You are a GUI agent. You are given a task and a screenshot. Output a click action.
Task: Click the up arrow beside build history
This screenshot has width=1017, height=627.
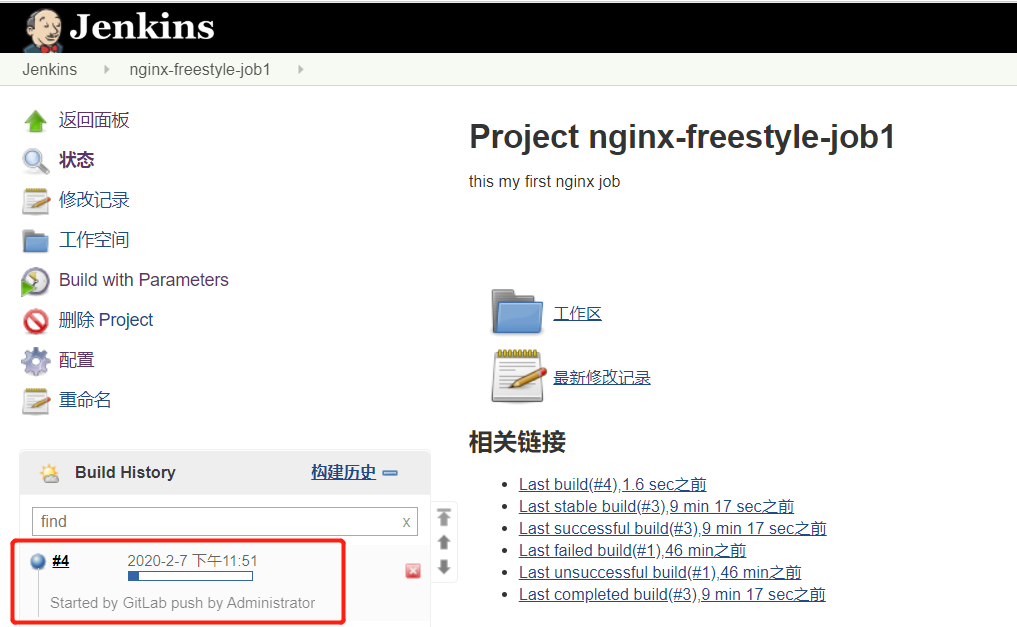click(x=444, y=542)
